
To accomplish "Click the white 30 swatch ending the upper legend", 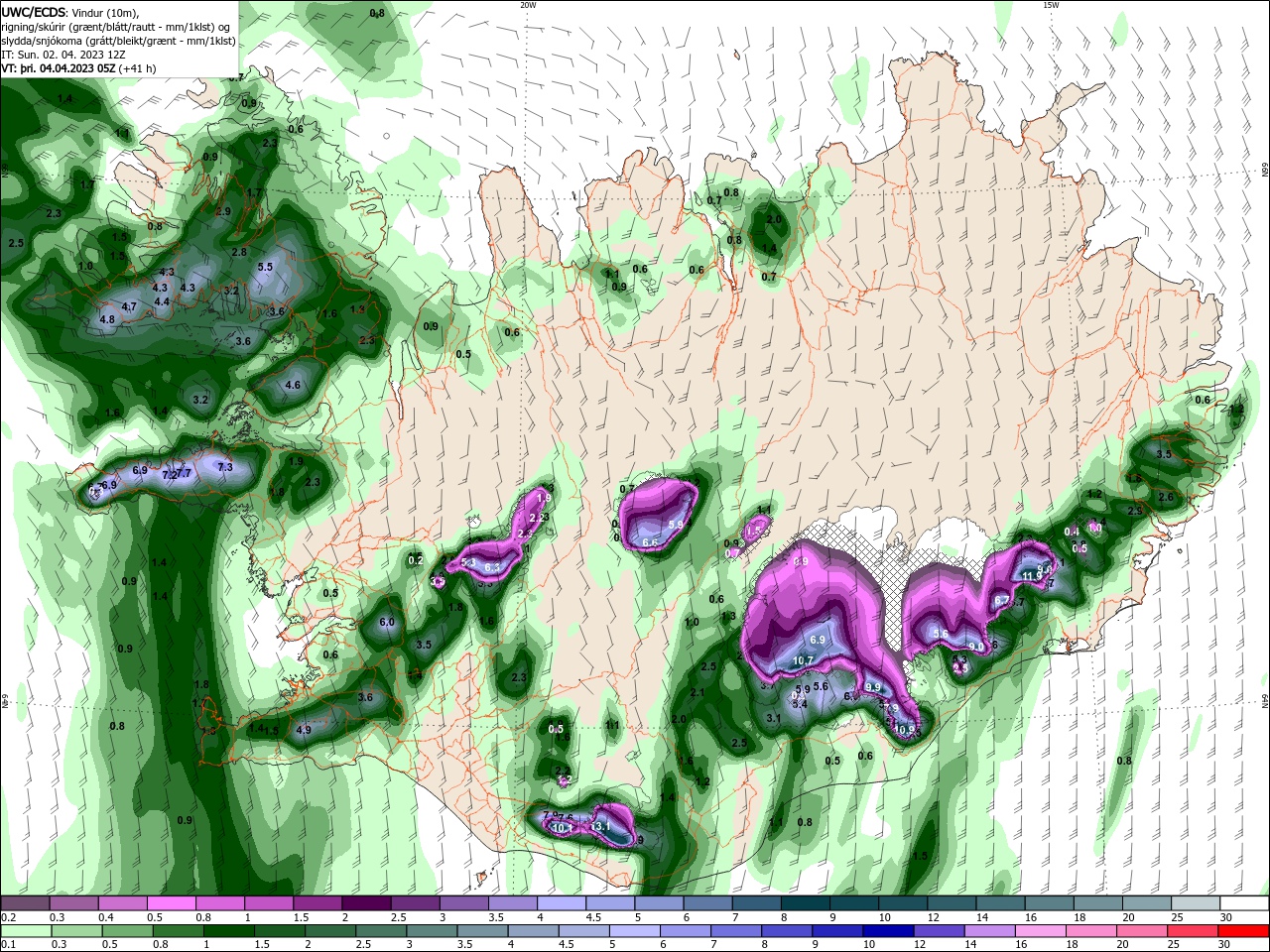I will click(x=1245, y=903).
